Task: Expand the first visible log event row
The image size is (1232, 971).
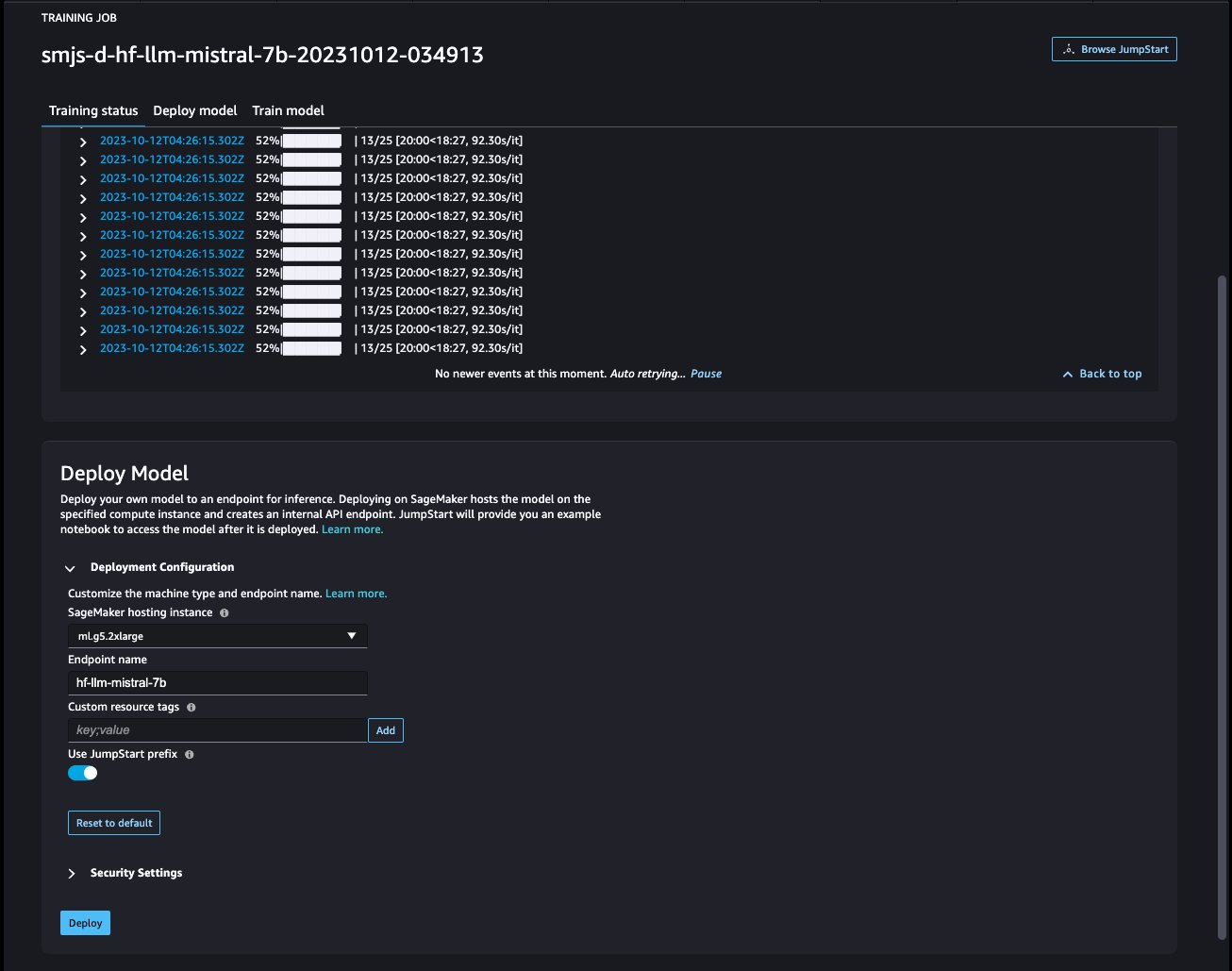Action: 83,142
